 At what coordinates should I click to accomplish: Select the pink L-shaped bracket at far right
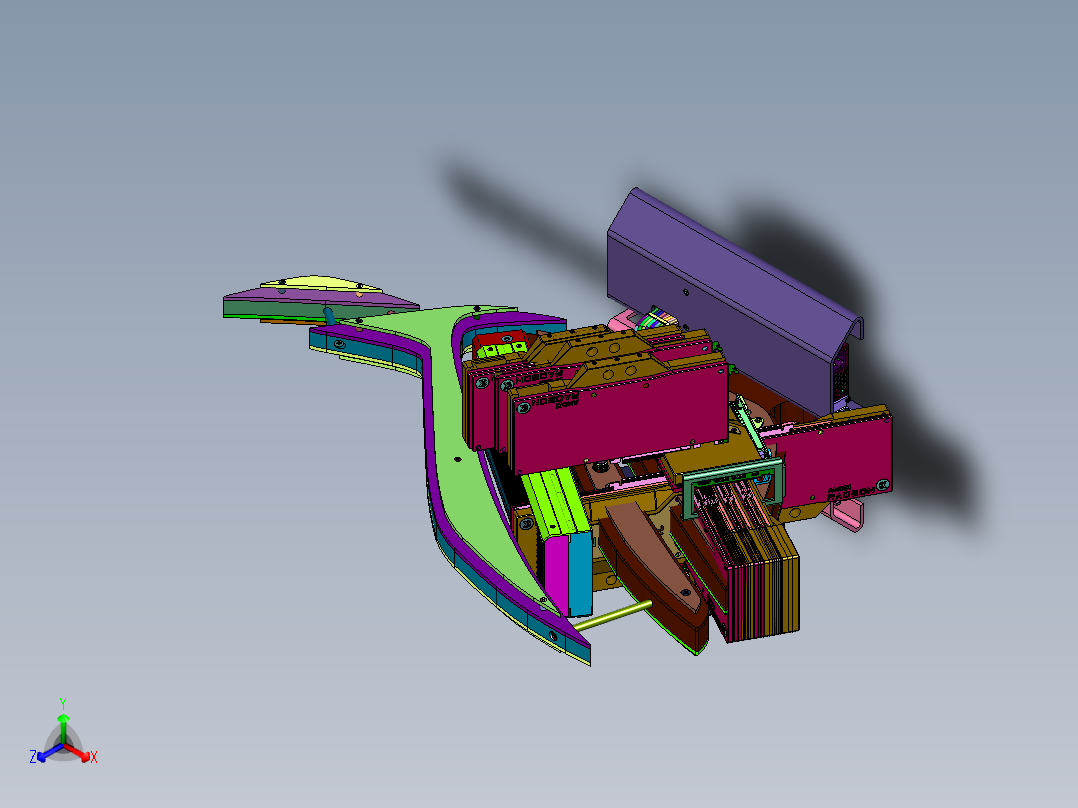(848, 515)
